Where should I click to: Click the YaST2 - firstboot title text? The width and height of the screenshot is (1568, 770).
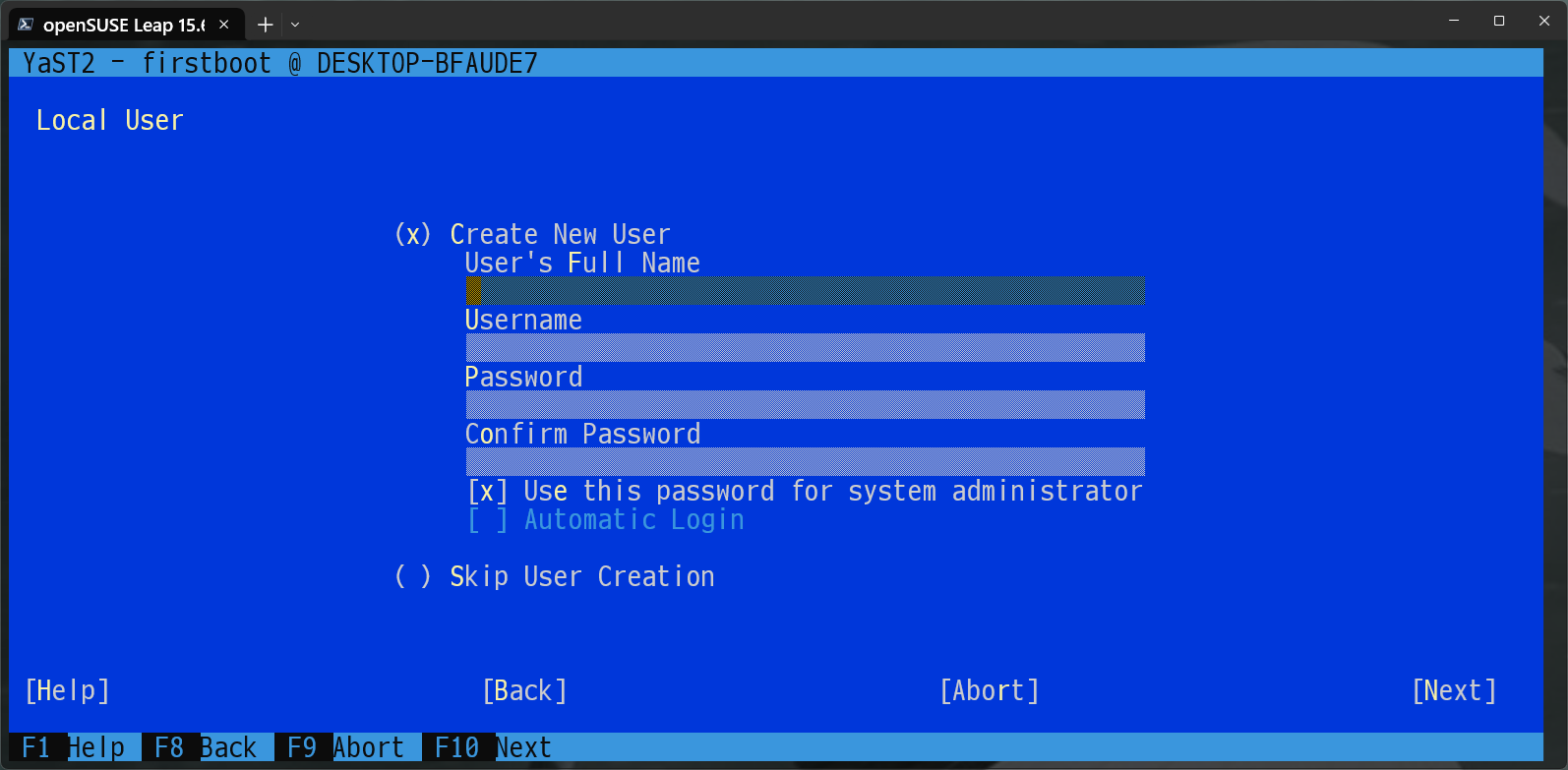click(280, 64)
